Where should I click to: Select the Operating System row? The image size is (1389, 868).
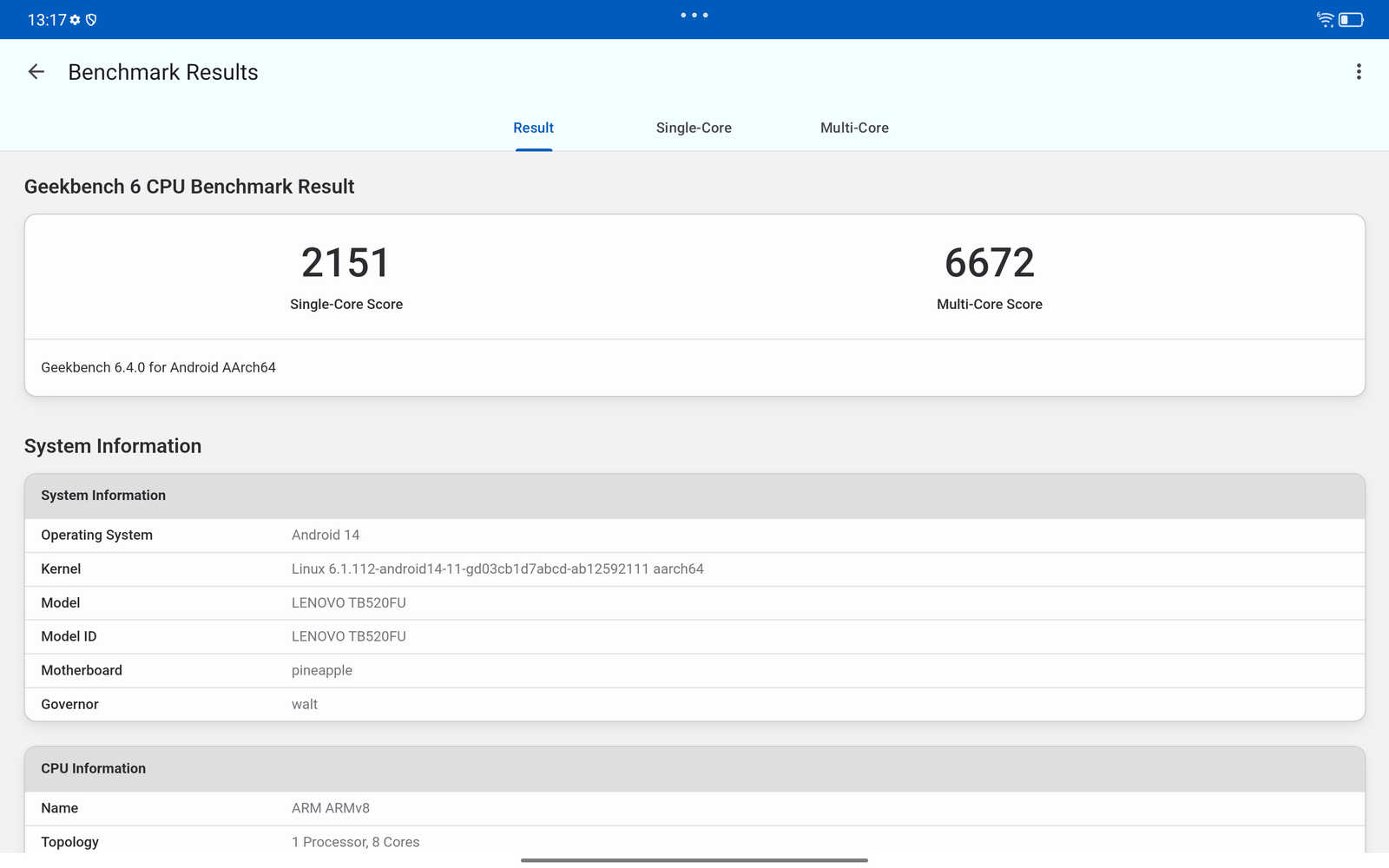[x=694, y=535]
